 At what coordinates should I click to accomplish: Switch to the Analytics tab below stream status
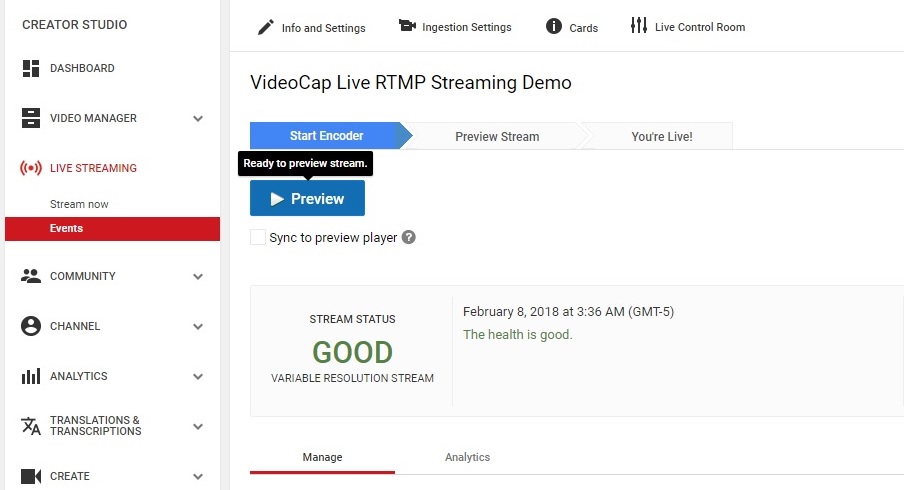(467, 457)
